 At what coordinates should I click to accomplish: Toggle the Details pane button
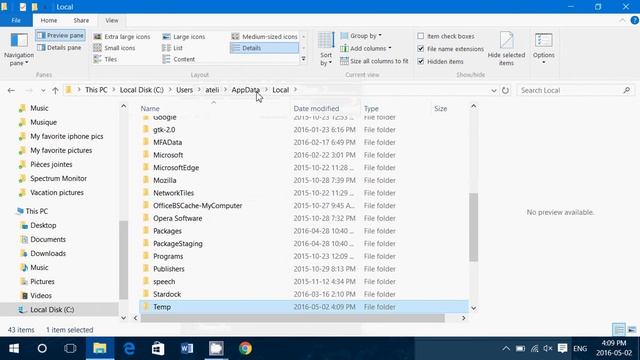pyautogui.click(x=60, y=47)
